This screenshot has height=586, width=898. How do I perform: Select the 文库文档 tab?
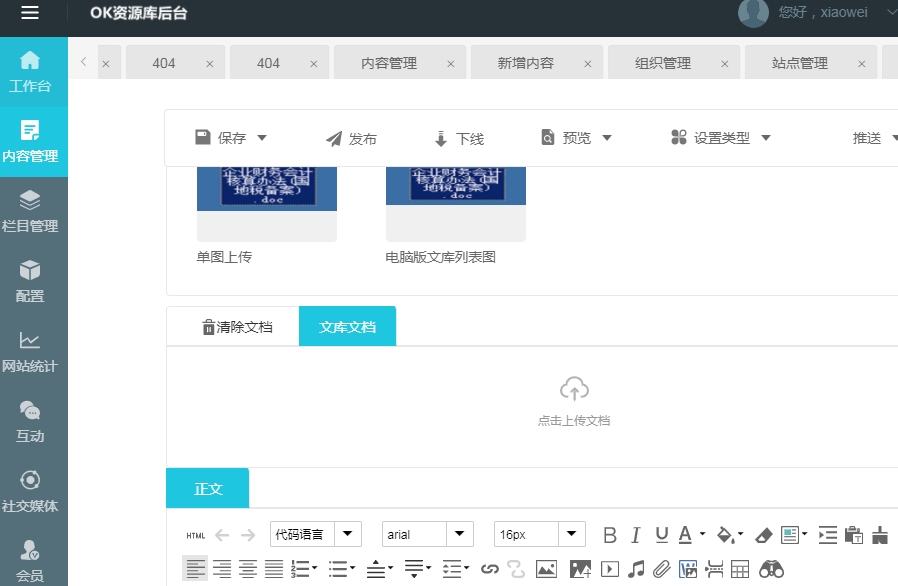pos(347,327)
